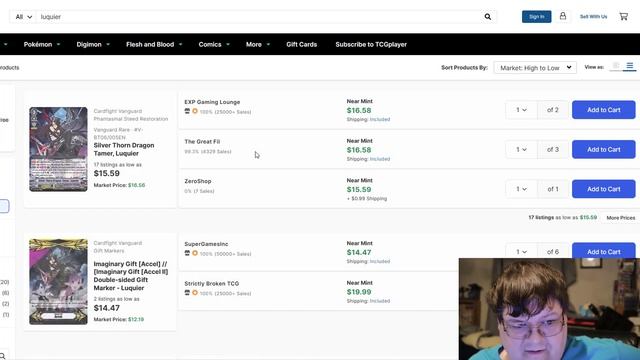The image size is (640, 360).
Task: Click Strictly Broken TCG seller name
Action: coord(211,284)
